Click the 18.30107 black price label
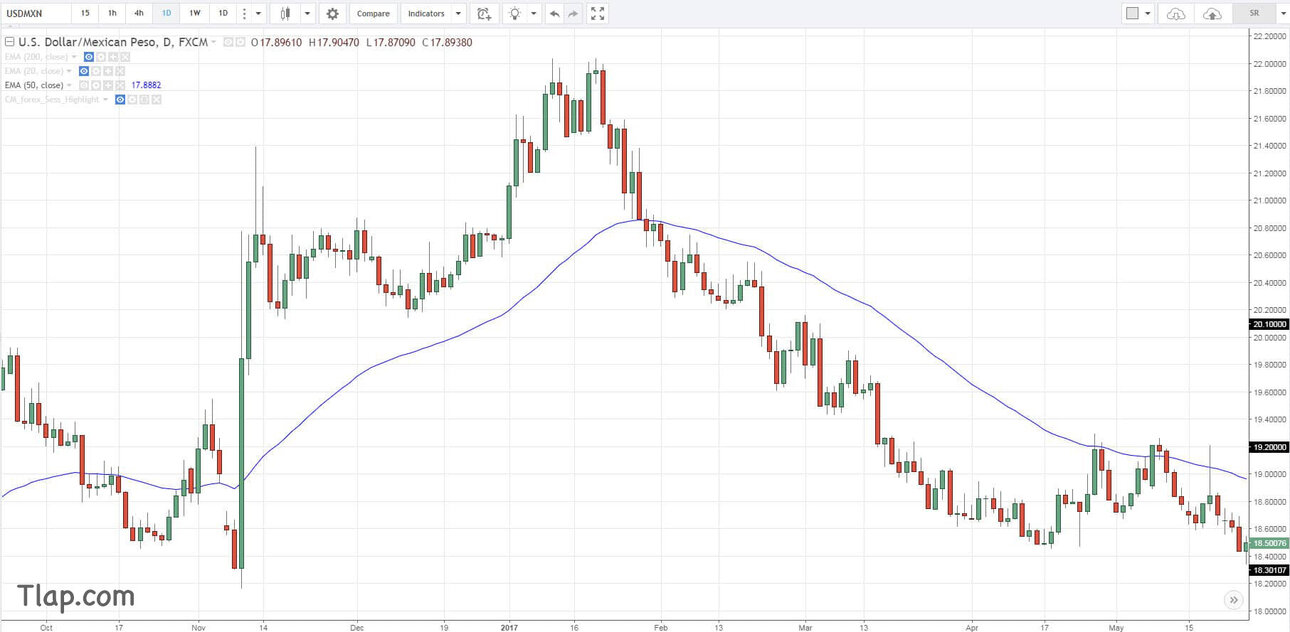The image size is (1290, 632). [1269, 570]
